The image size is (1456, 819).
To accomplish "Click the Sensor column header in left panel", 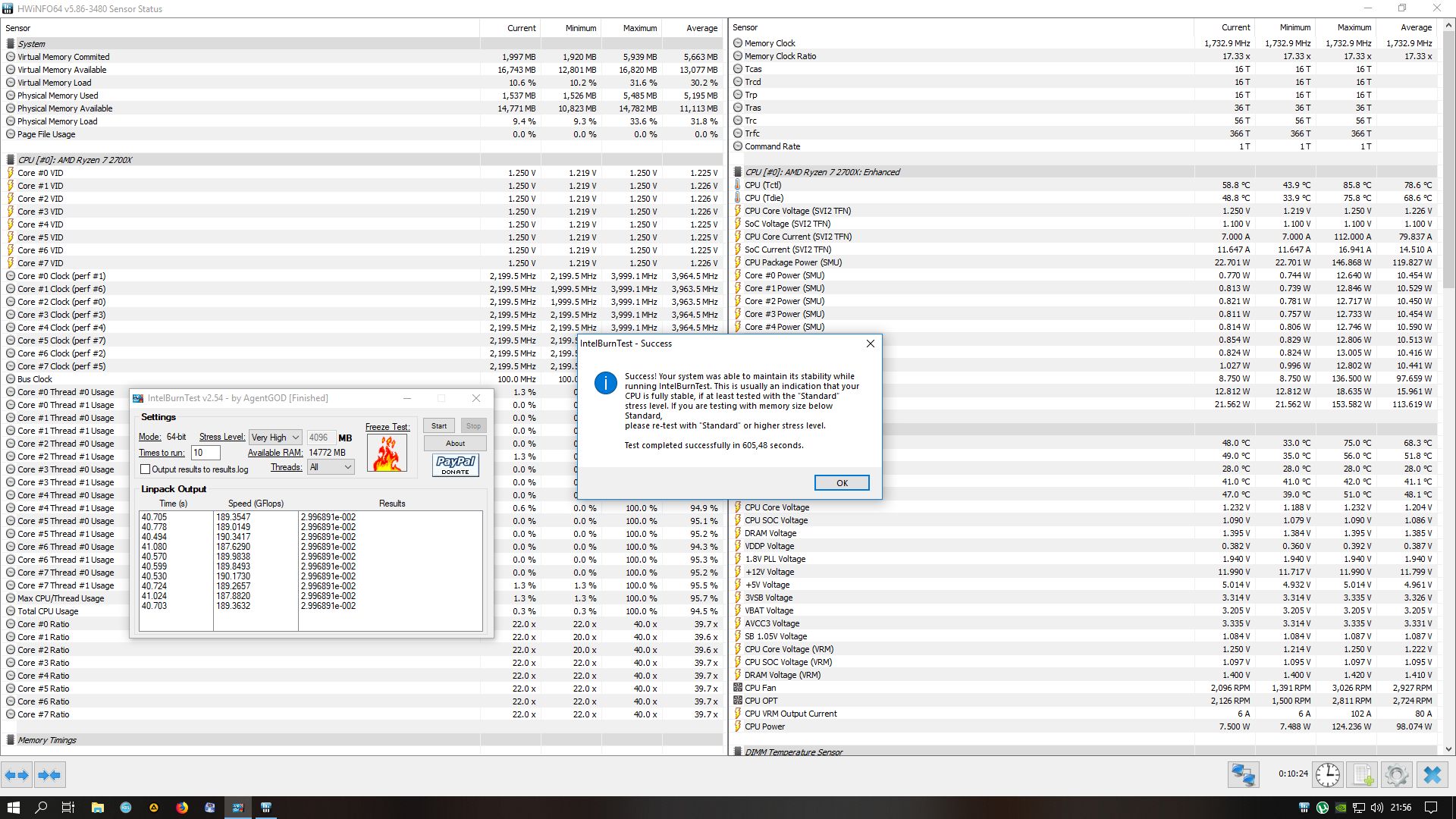I will [240, 28].
